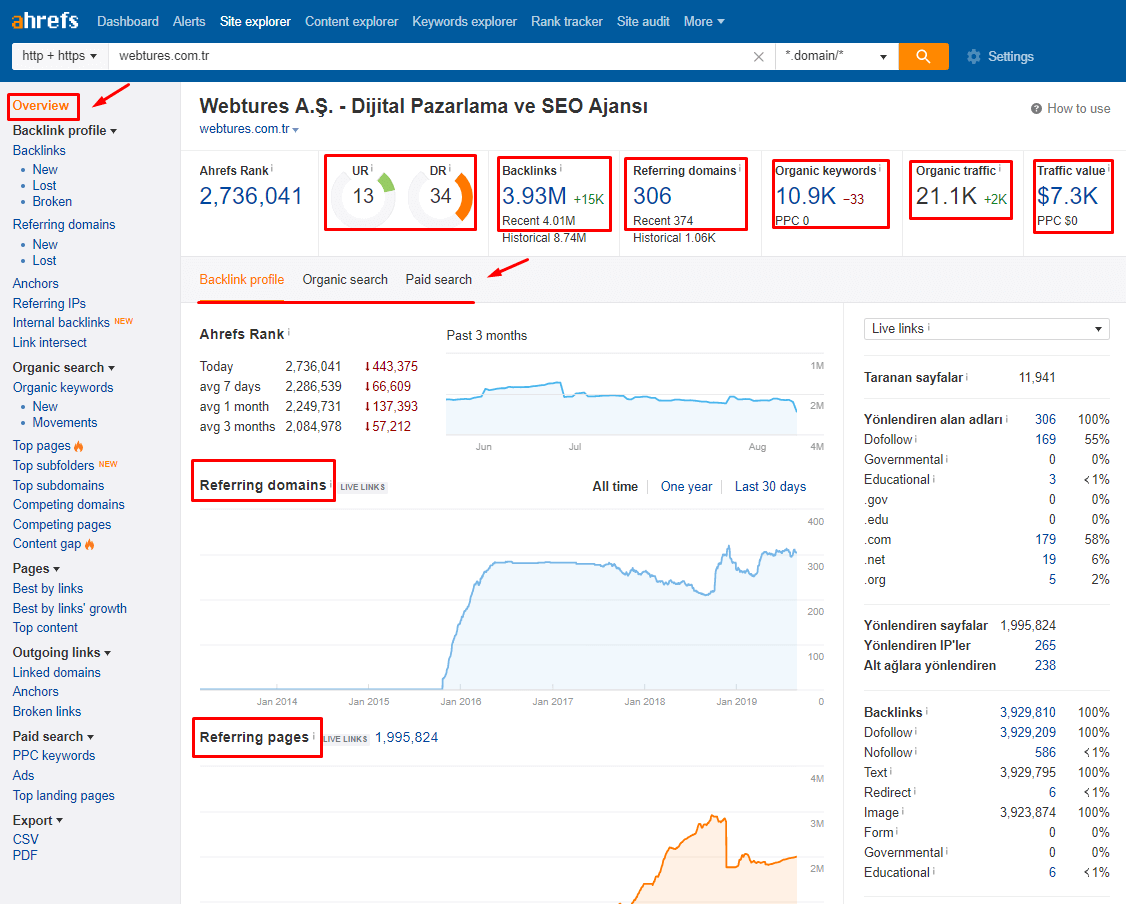The height and width of the screenshot is (904, 1126).
Task: Click the 3,929,209 dofollow backlinks value
Action: (1028, 732)
